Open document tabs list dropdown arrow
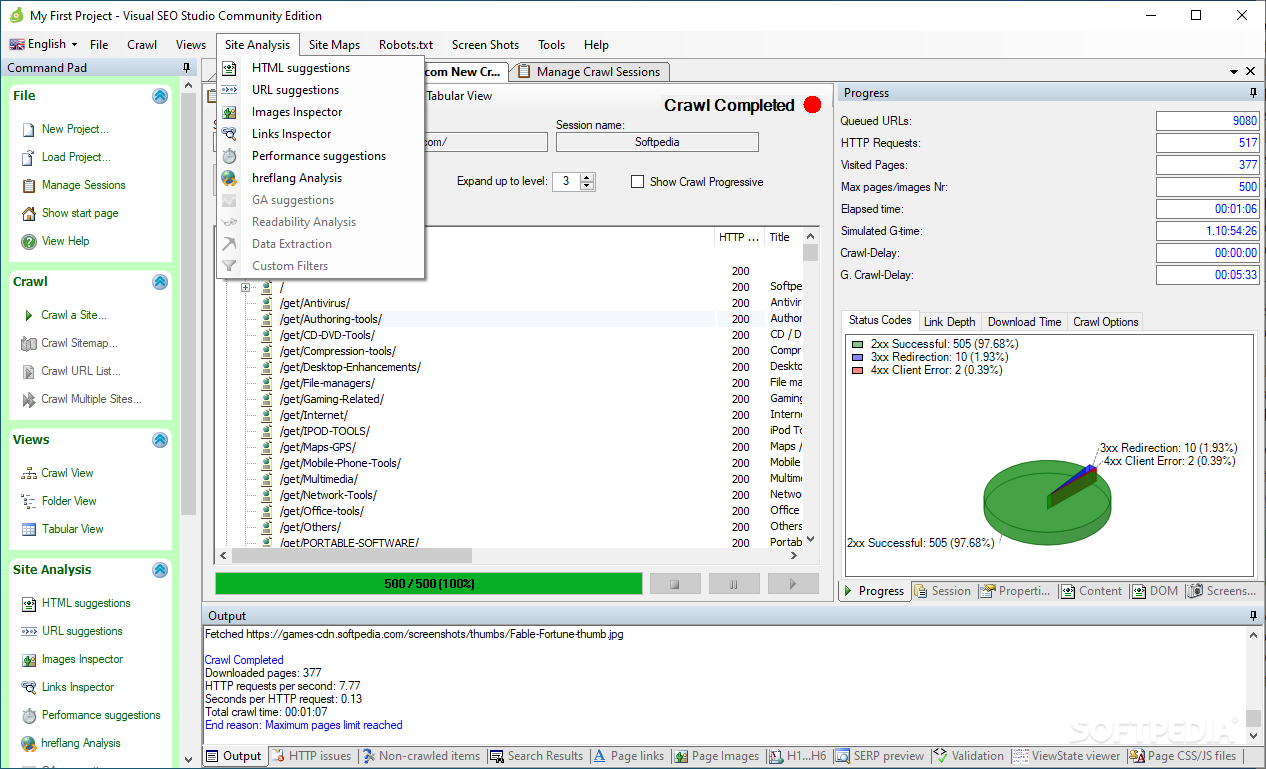The width and height of the screenshot is (1266, 769). 1234,71
